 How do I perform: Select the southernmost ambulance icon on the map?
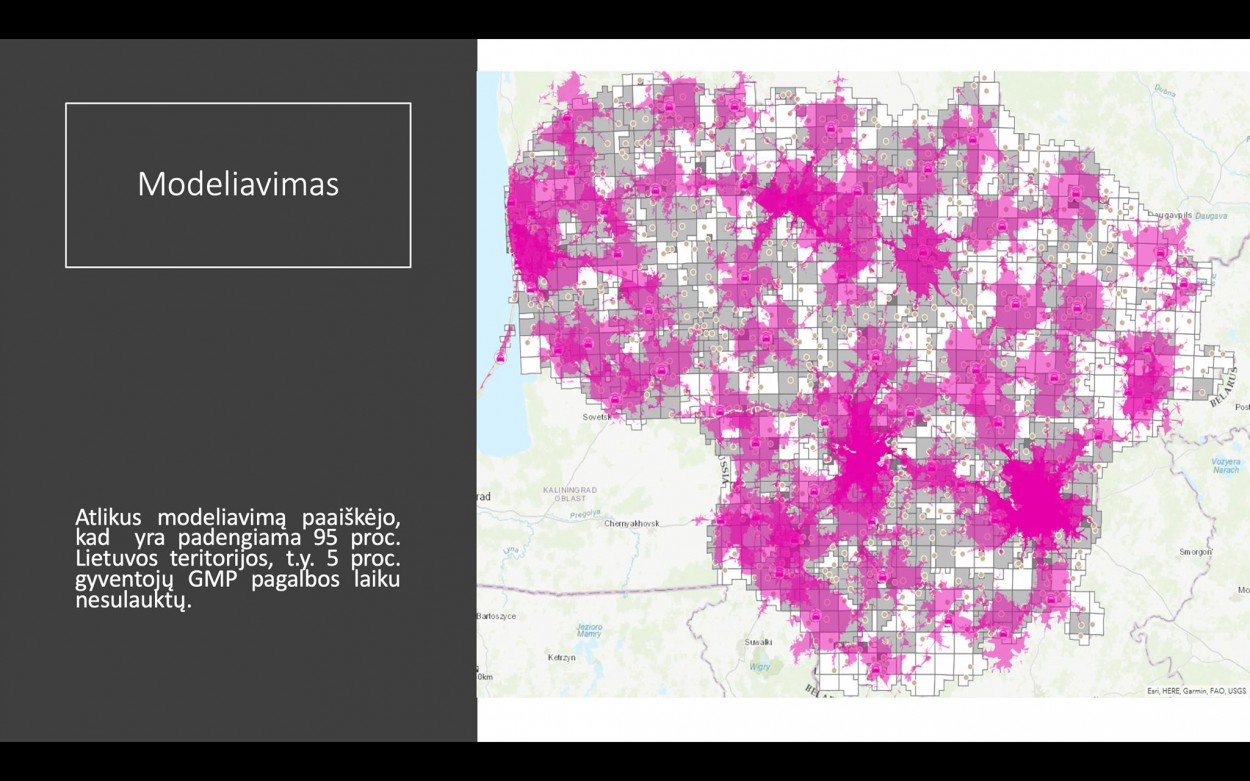(876, 669)
